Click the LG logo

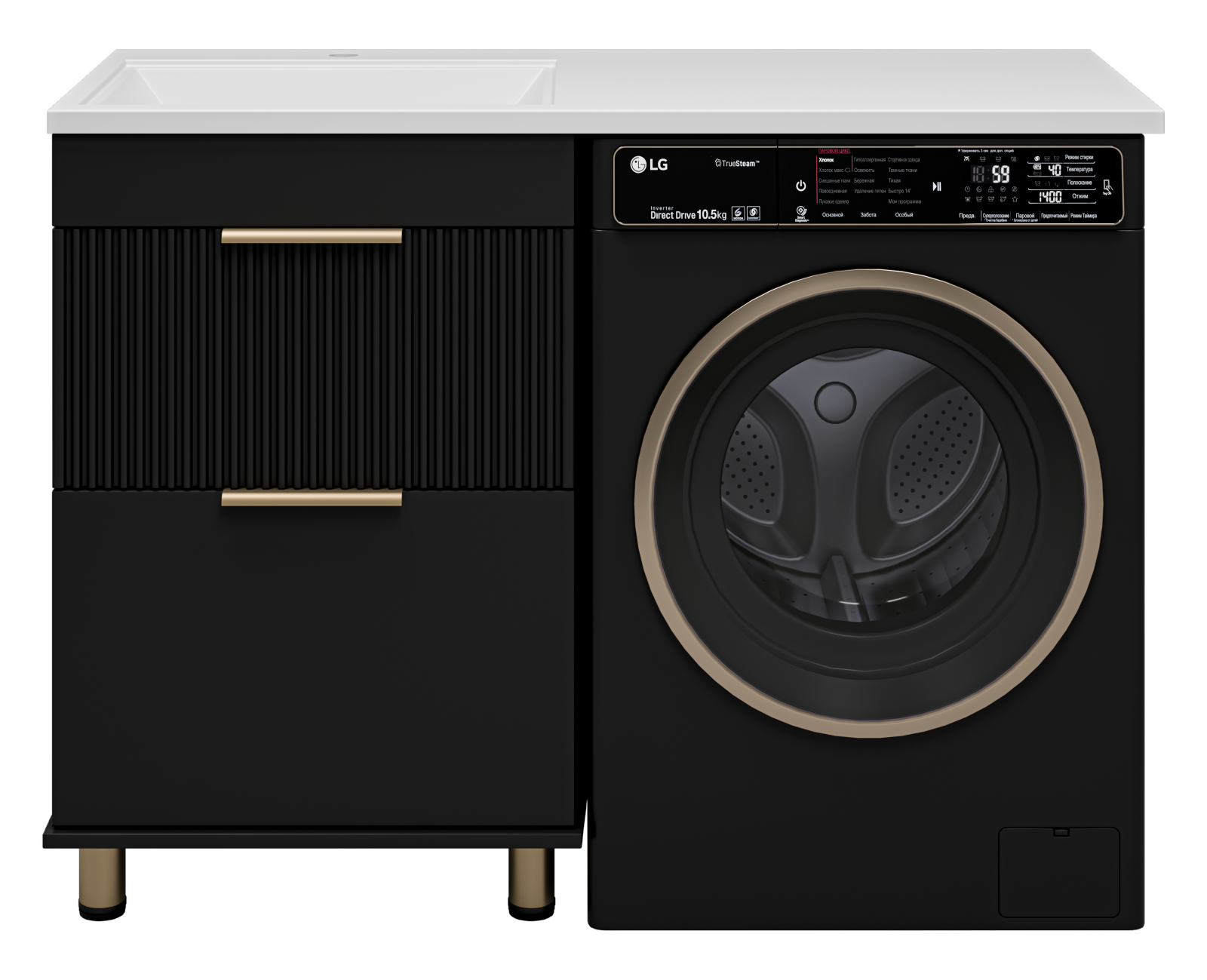(649, 164)
